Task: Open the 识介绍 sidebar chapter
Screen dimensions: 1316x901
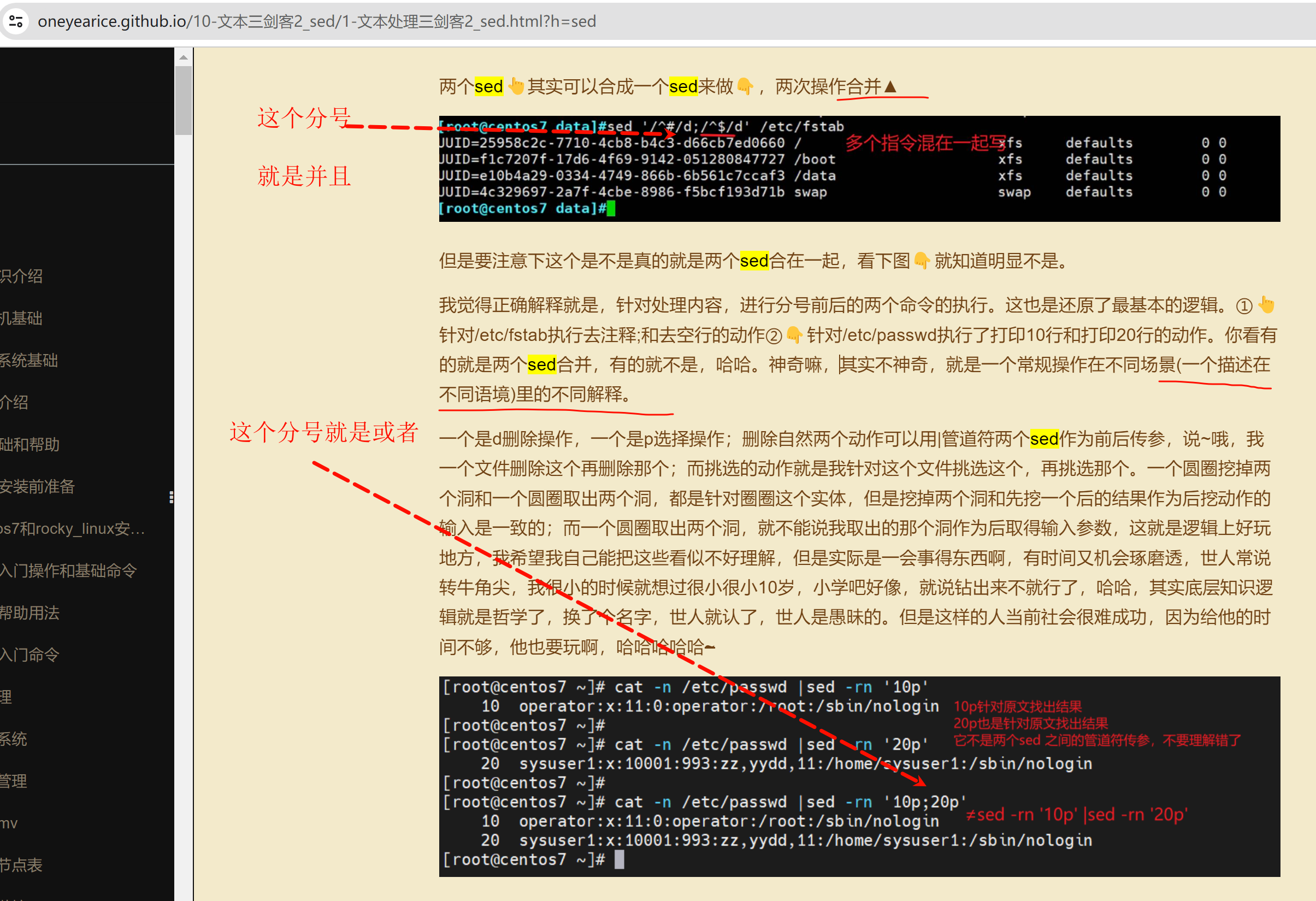Action: (x=21, y=276)
